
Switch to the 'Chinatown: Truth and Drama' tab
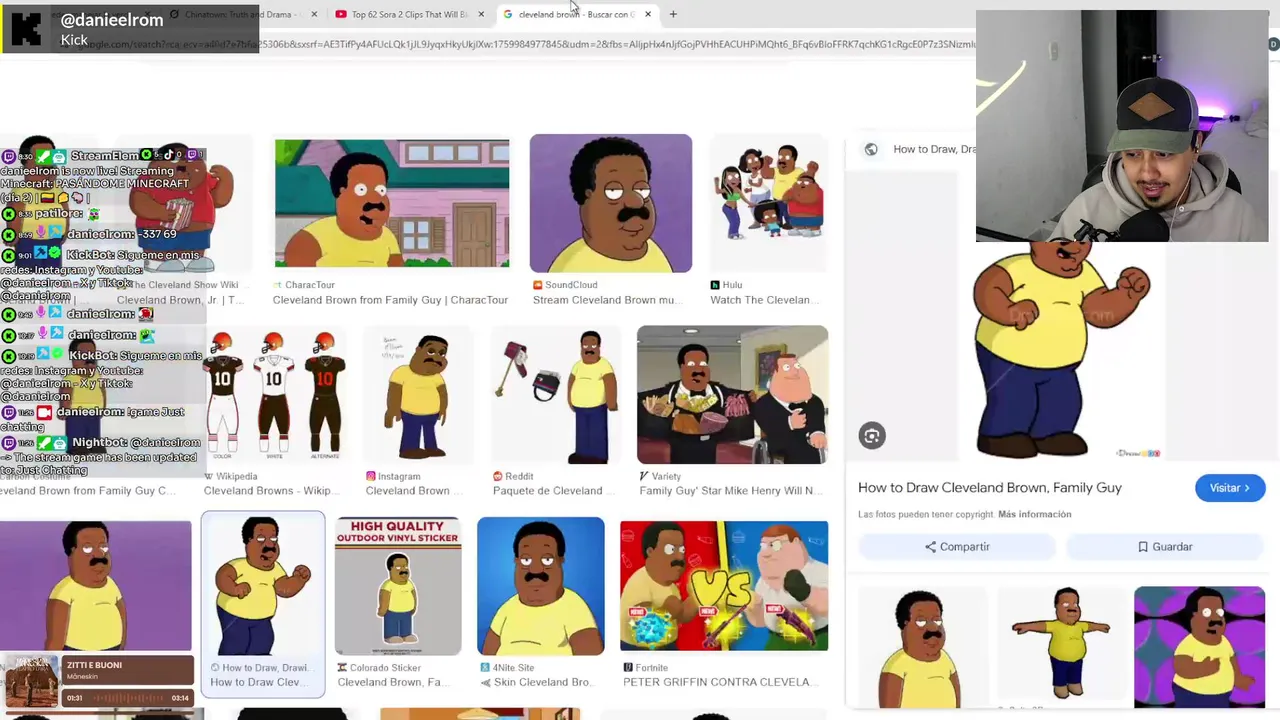coord(240,14)
